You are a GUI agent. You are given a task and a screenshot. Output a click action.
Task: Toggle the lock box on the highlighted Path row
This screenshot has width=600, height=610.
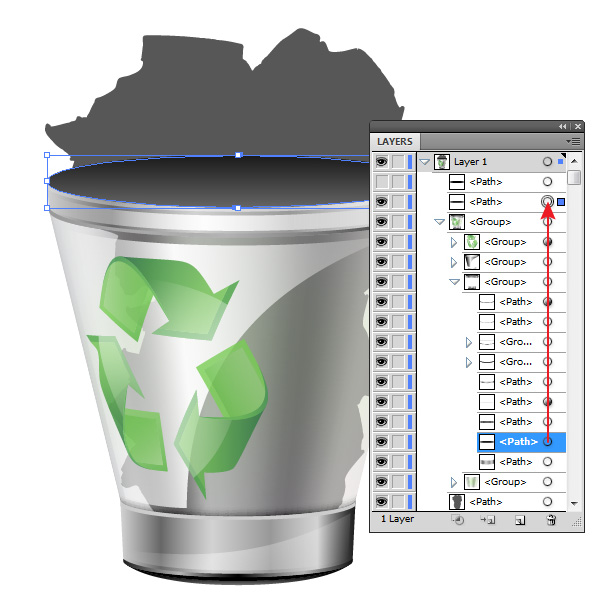[x=398, y=442]
